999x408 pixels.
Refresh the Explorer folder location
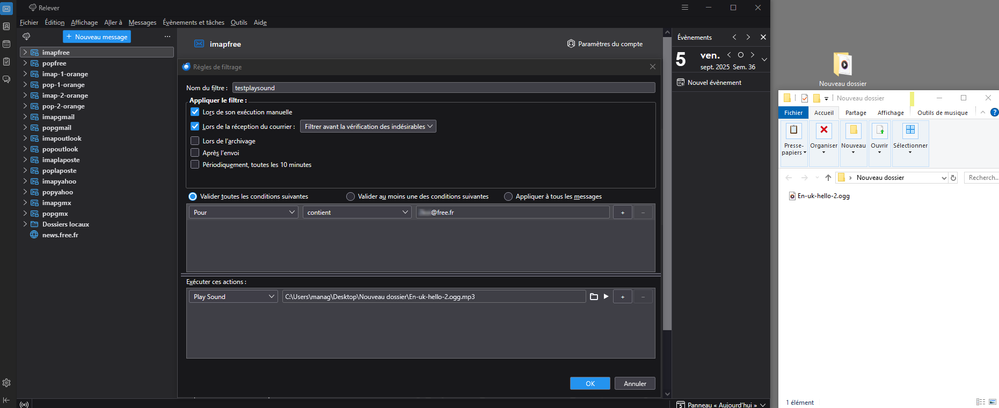[953, 177]
